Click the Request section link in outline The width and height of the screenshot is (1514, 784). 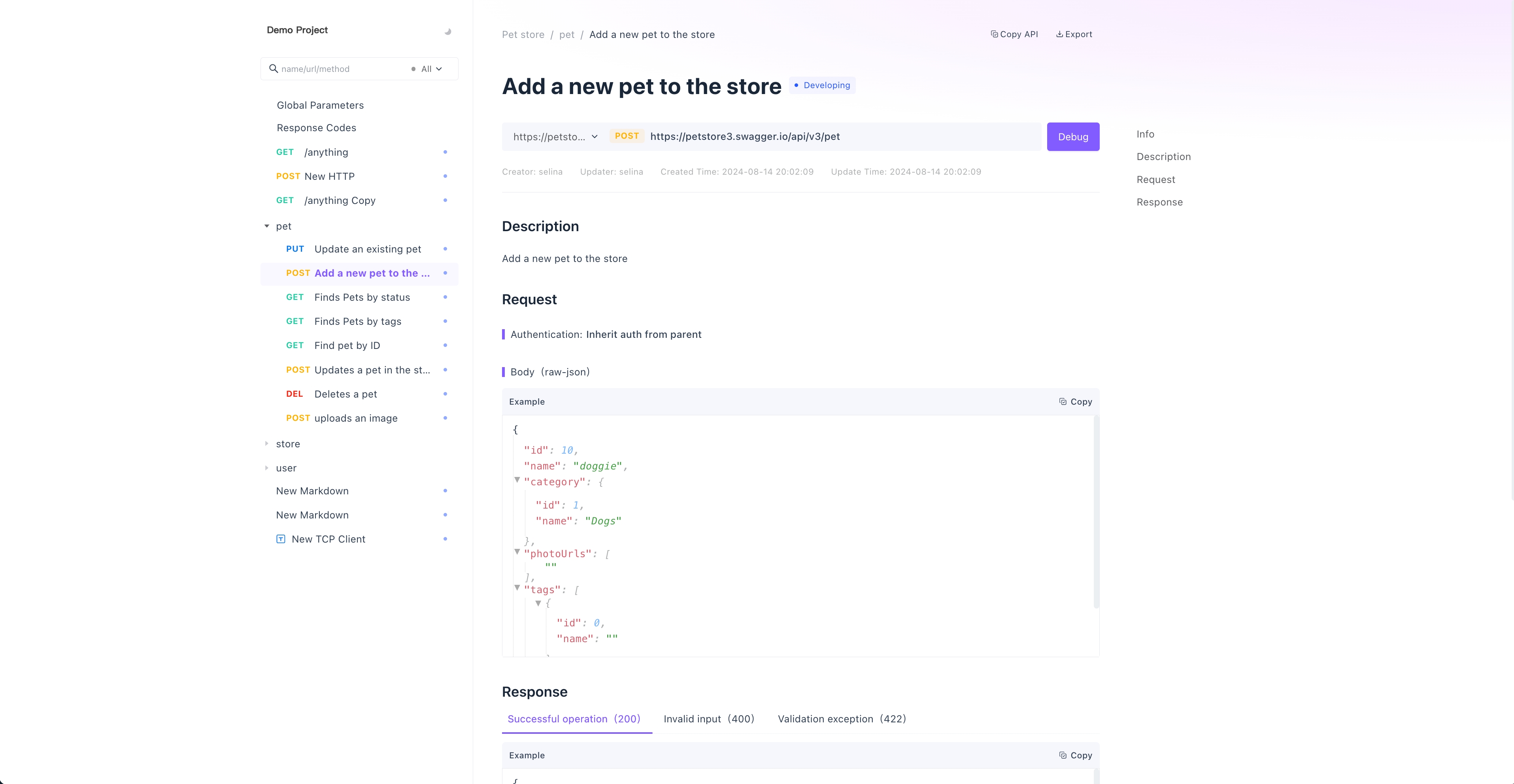(x=1156, y=179)
